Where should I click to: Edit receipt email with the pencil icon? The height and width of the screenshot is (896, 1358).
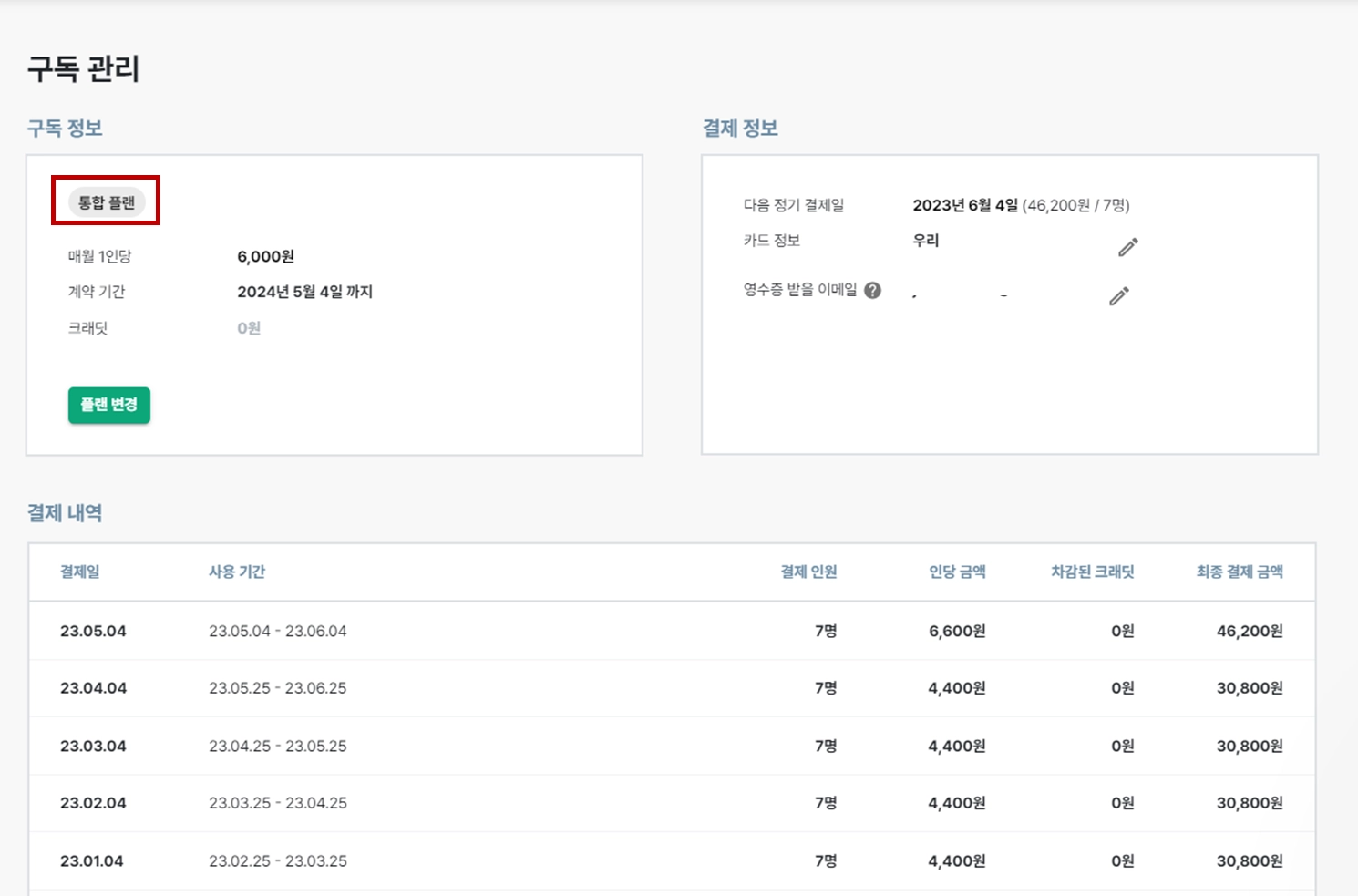click(x=1119, y=296)
